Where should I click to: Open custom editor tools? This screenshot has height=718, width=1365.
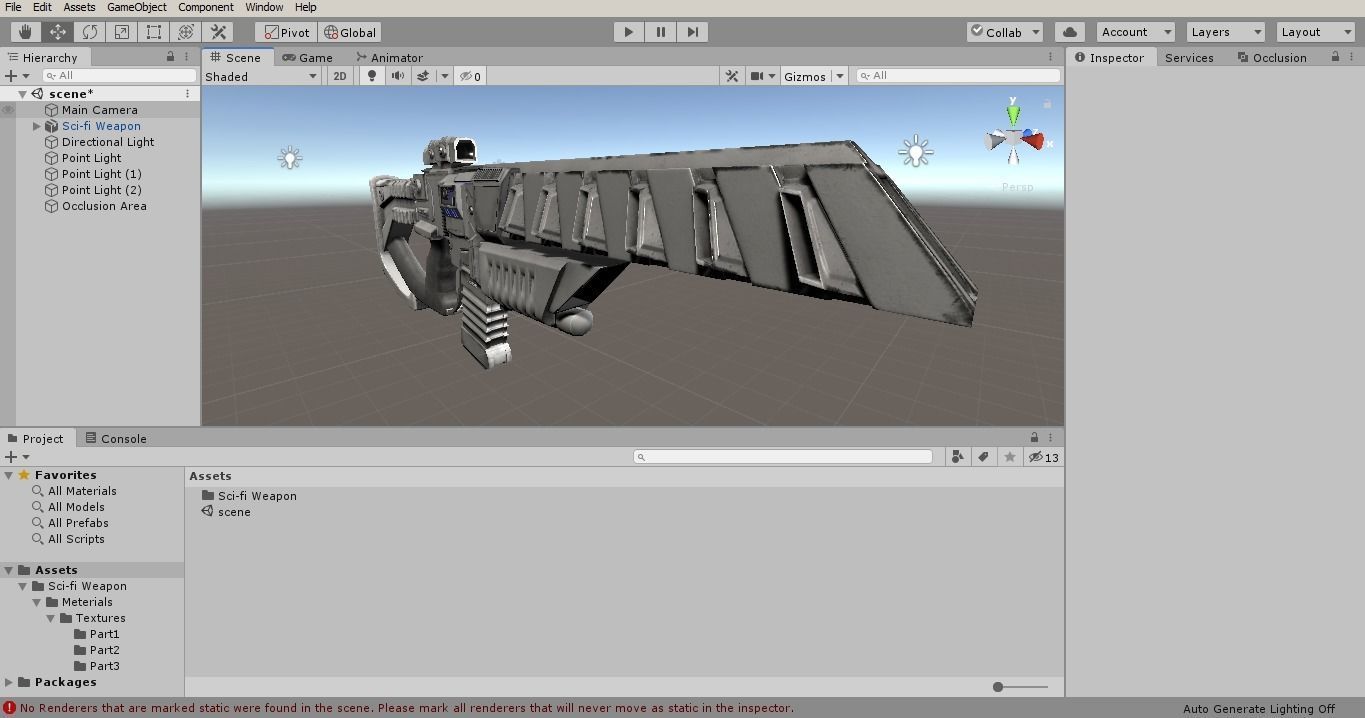(x=218, y=32)
